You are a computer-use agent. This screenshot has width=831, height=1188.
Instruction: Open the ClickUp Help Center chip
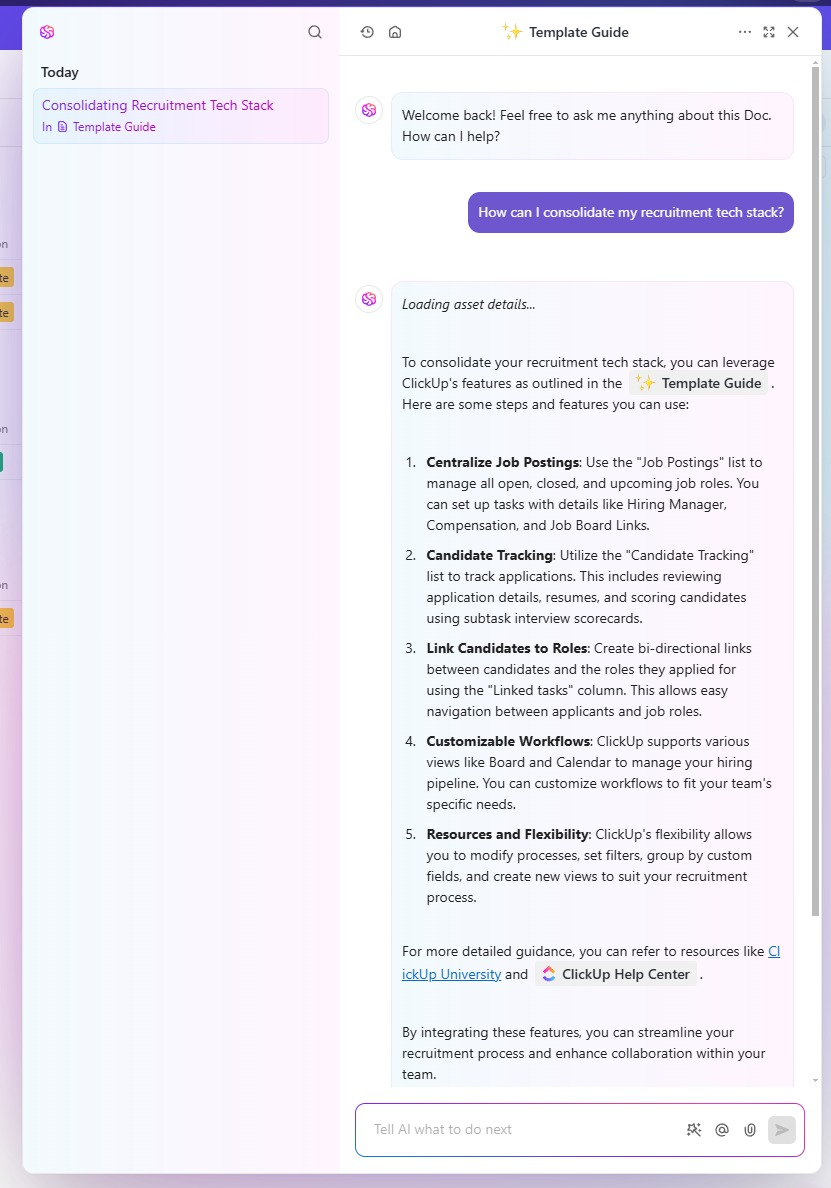616,974
